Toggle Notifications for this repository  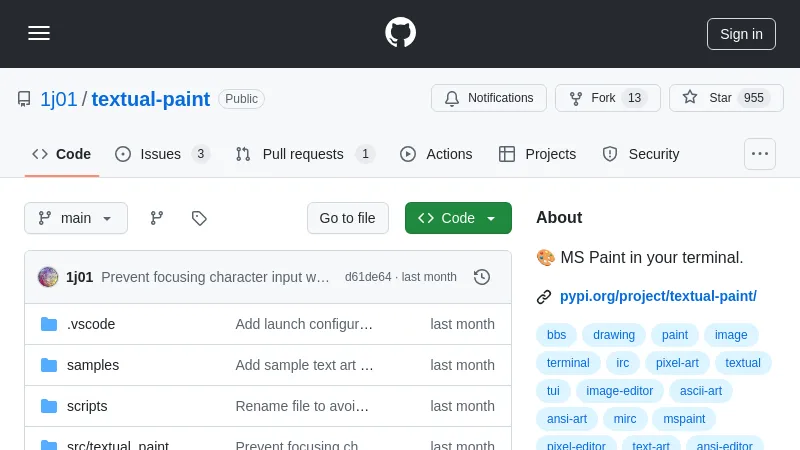(489, 98)
